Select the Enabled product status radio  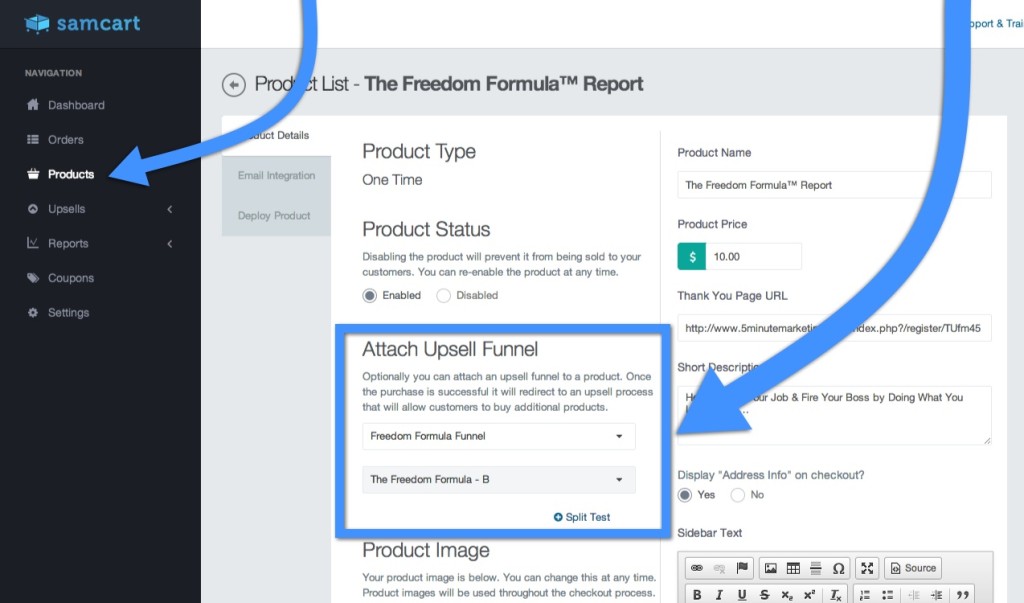click(370, 295)
